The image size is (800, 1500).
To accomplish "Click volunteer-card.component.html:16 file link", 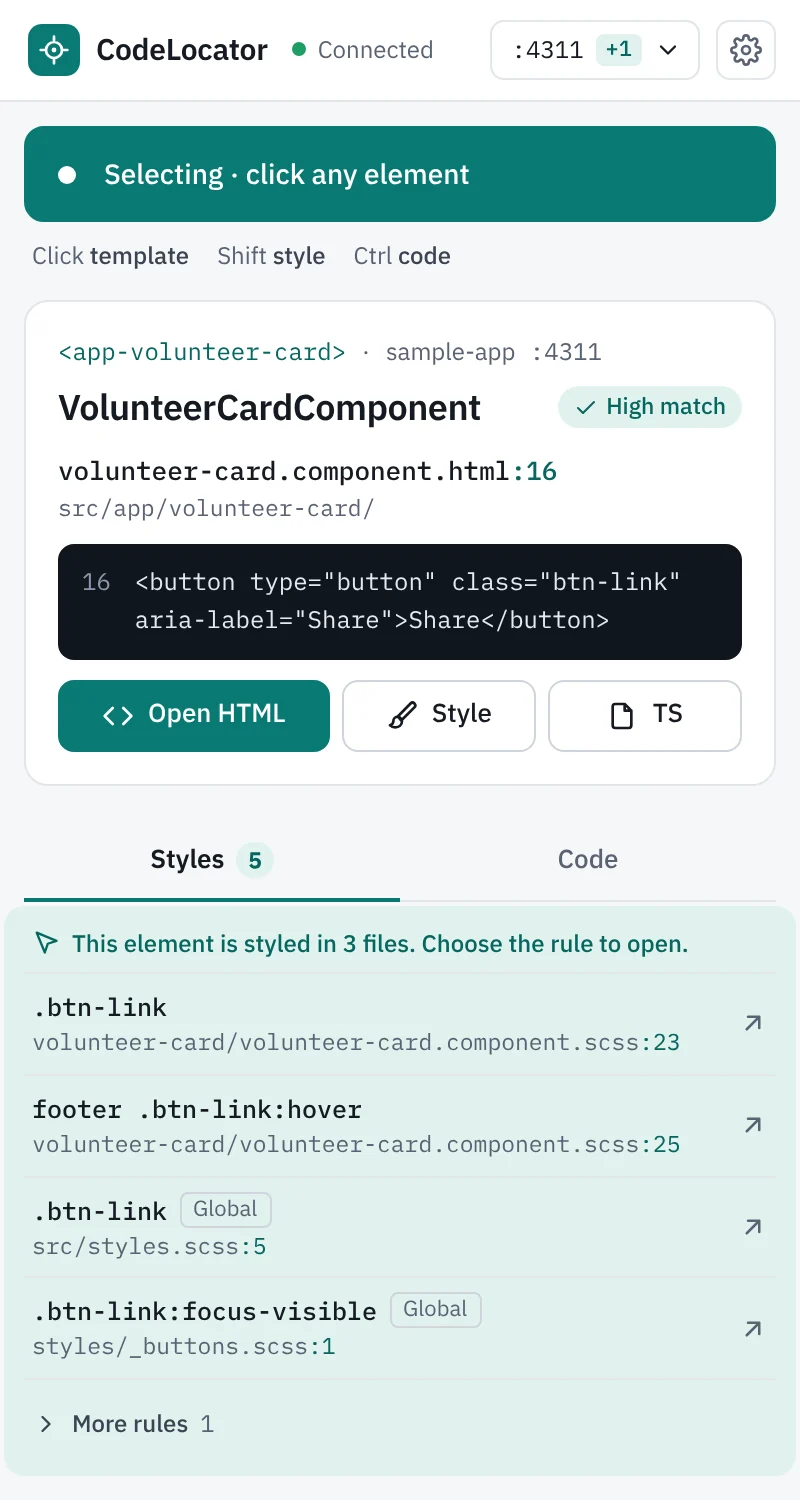I will [308, 471].
